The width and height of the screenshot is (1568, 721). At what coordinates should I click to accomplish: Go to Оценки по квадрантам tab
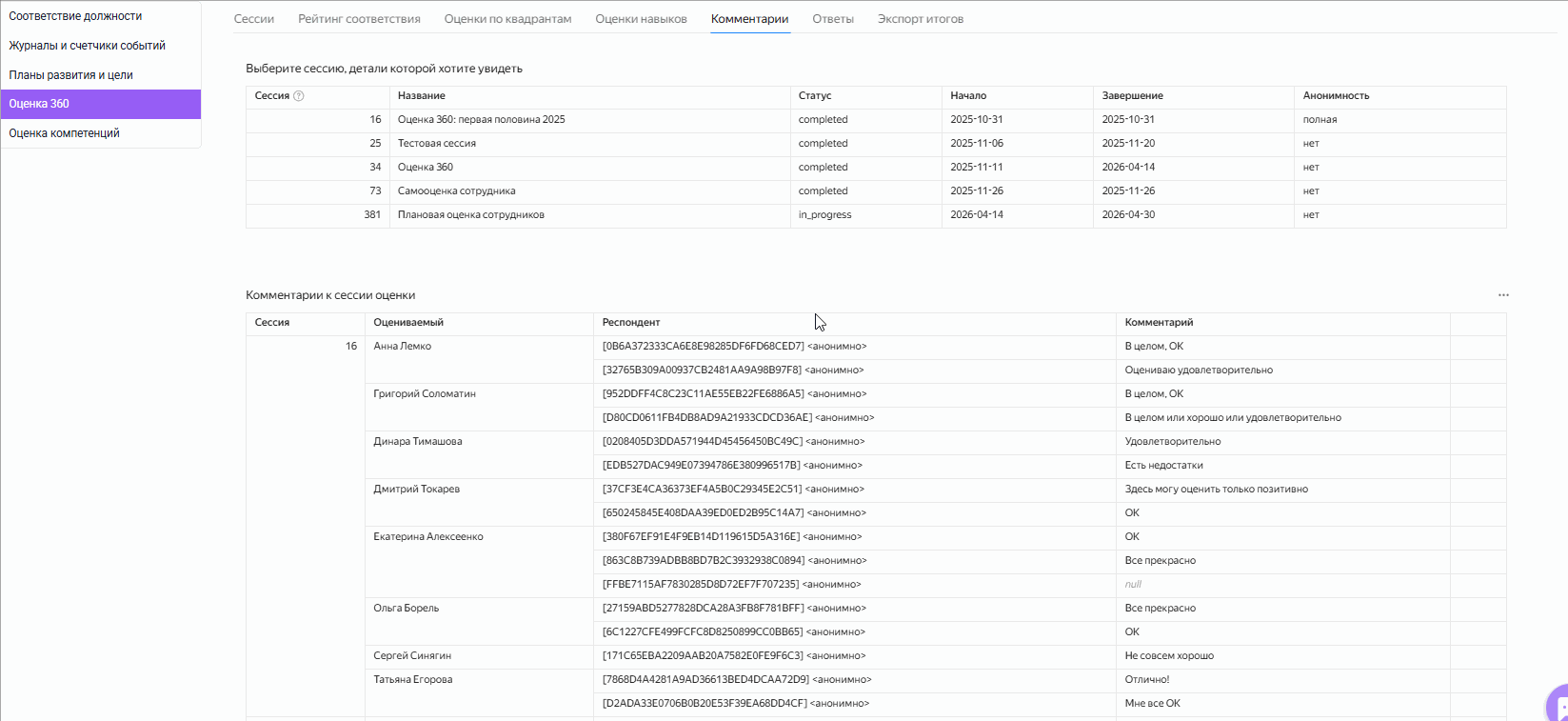click(x=507, y=19)
